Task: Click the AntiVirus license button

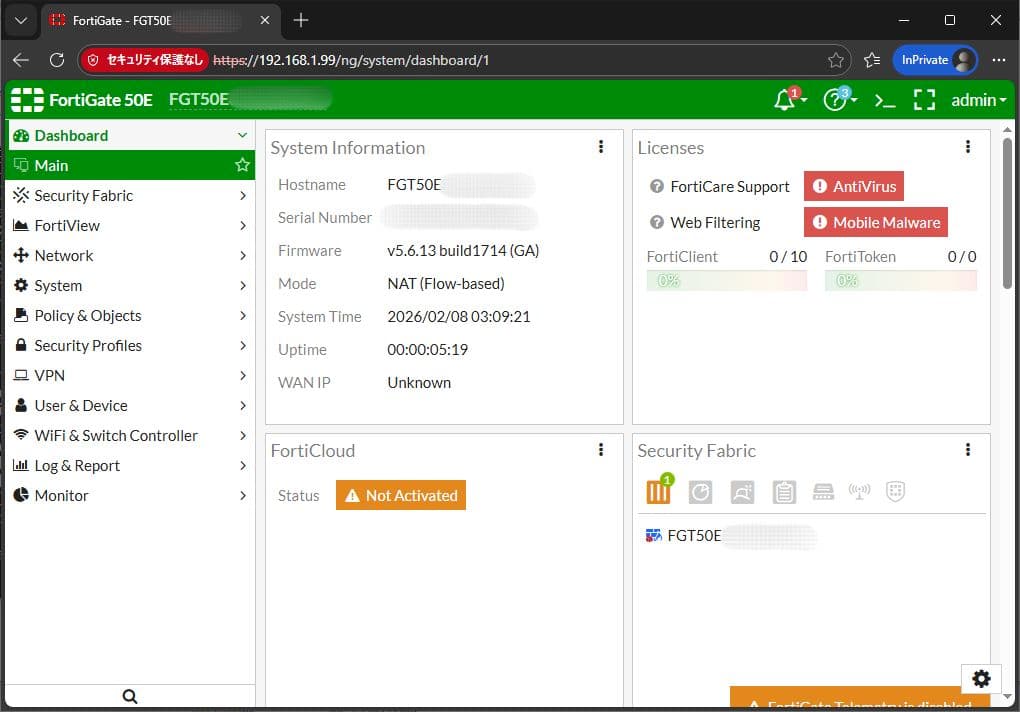Action: click(854, 187)
